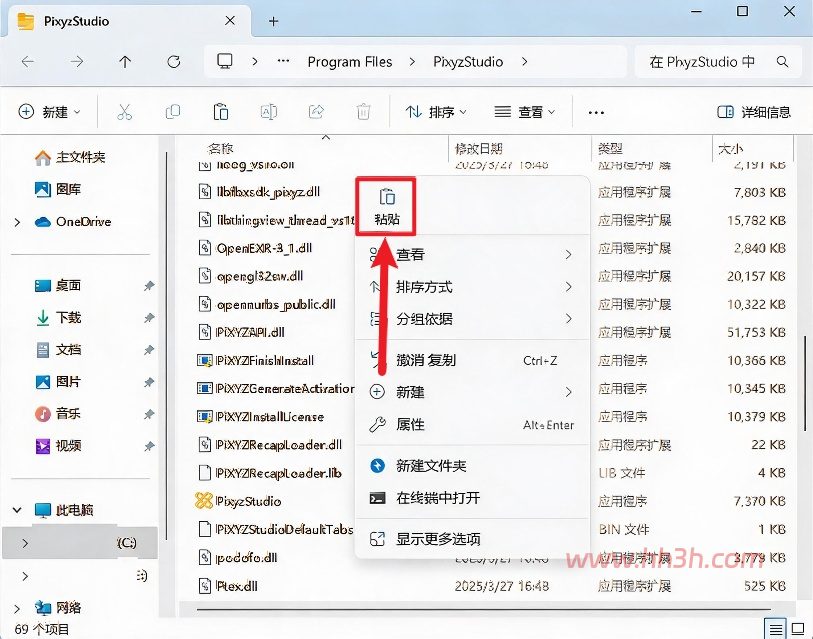Go up one folder level
Screen dimensions: 813x639
(125, 62)
